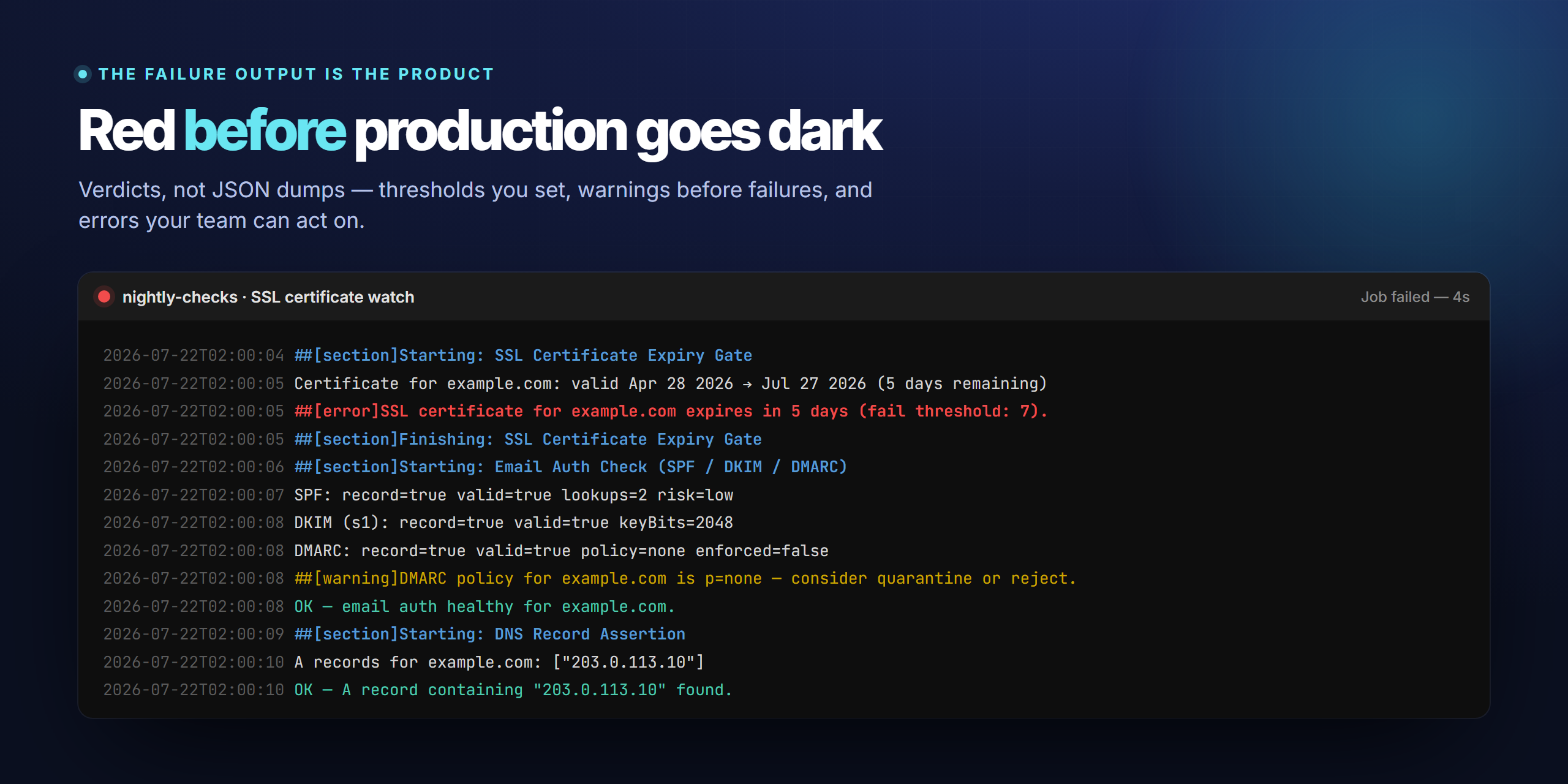Click the timestamp '2026-07-22T02:00:04'
The width and height of the screenshot is (1568, 784).
coord(194,355)
